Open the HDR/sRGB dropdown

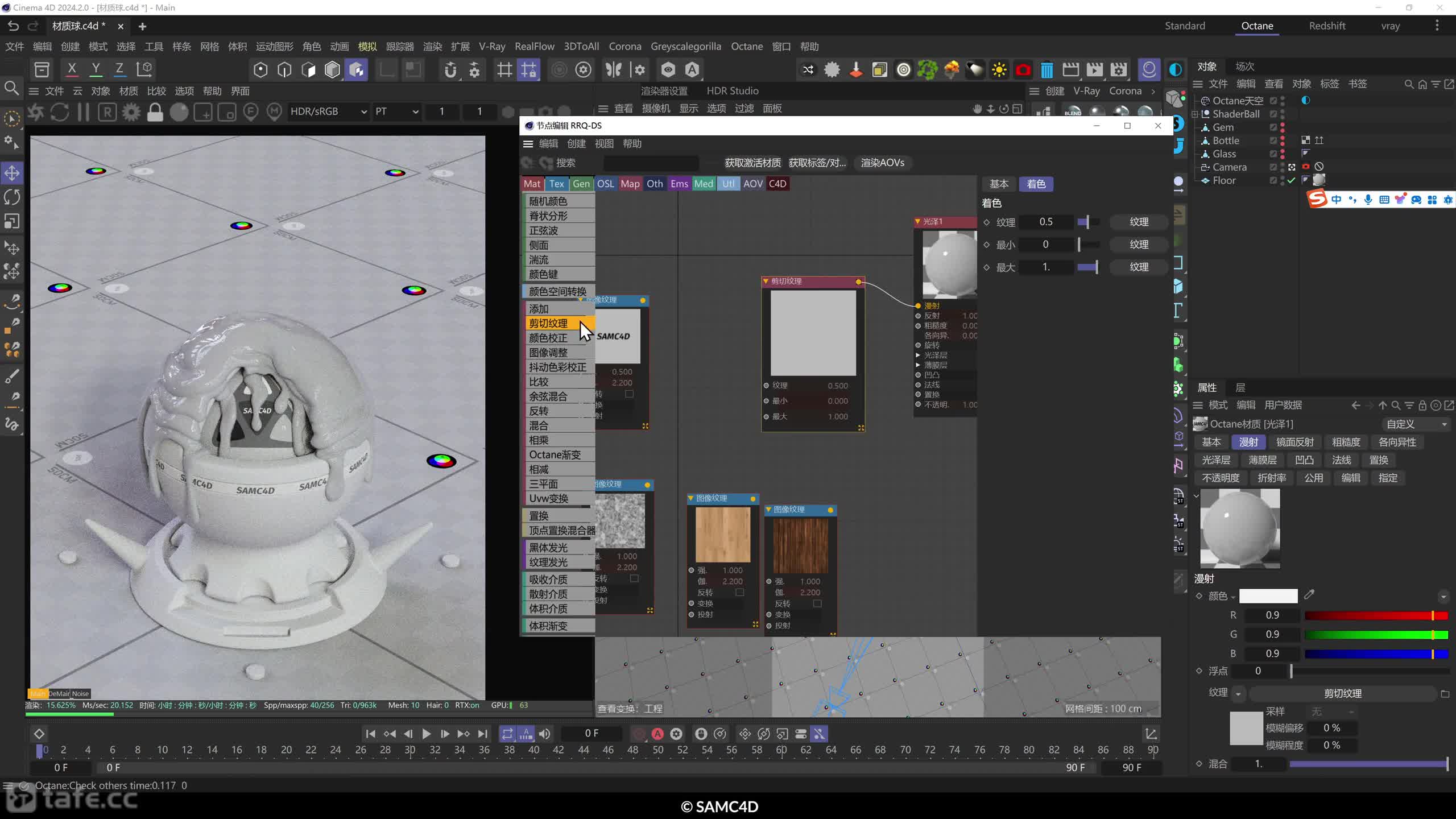click(328, 111)
